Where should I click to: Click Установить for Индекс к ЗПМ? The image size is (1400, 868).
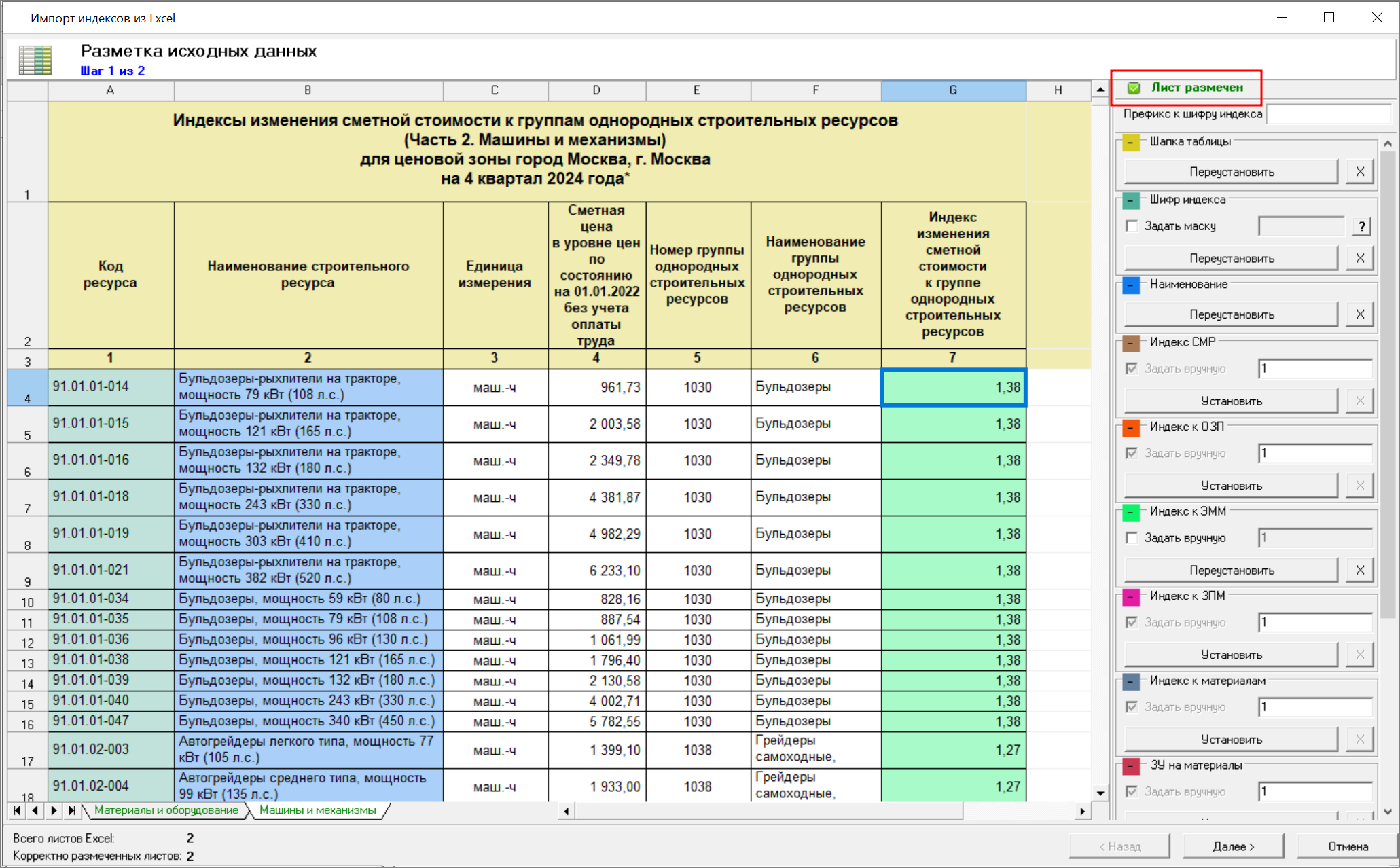coord(1232,655)
